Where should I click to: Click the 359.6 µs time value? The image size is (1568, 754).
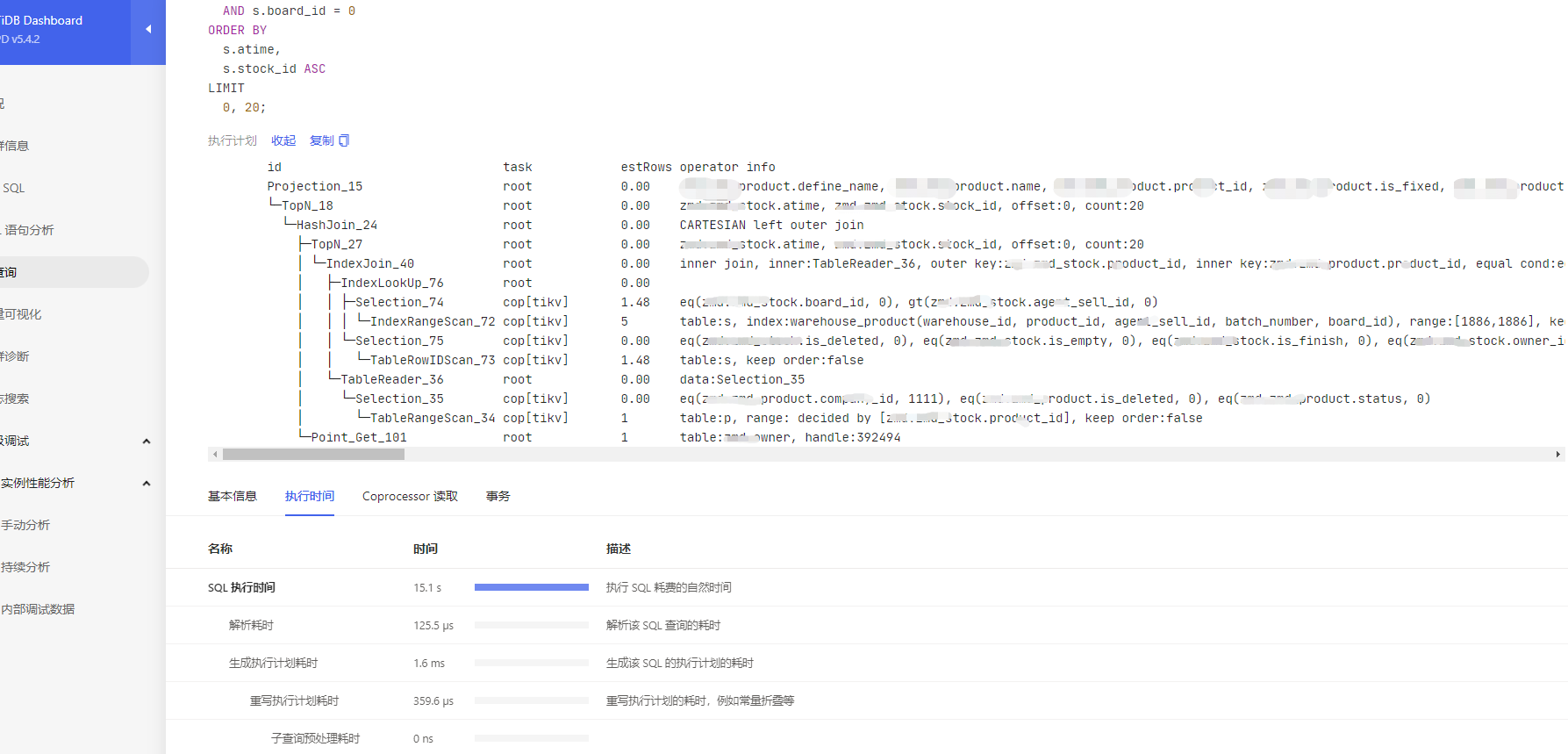pos(433,700)
